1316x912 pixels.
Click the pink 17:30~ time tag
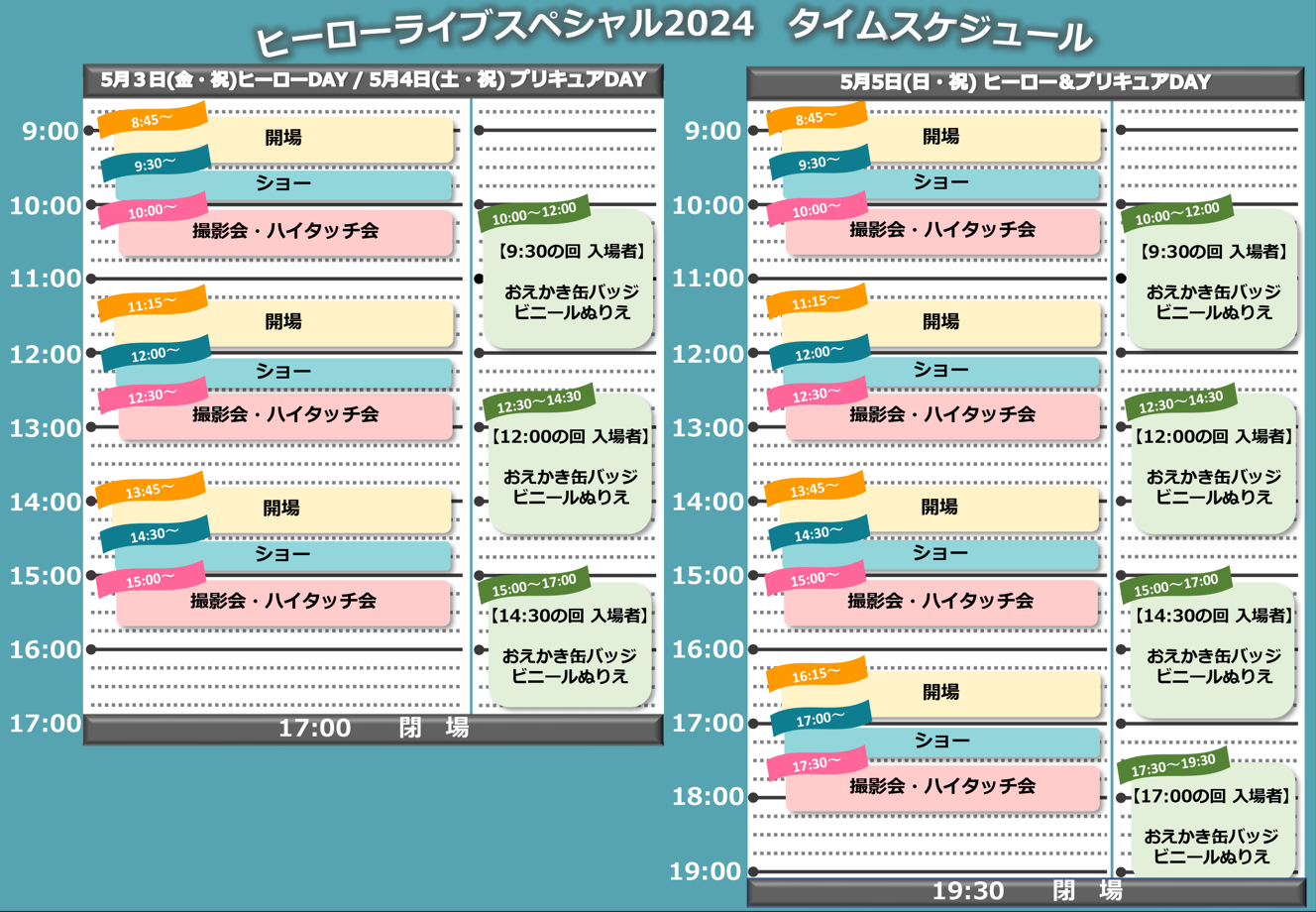[x=817, y=764]
